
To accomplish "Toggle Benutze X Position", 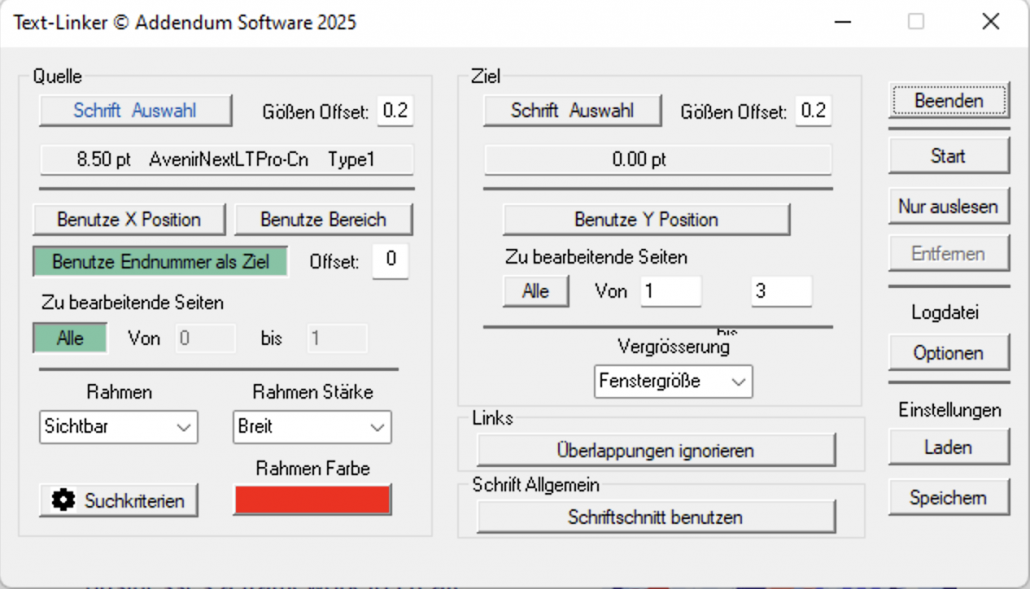I will coord(129,219).
